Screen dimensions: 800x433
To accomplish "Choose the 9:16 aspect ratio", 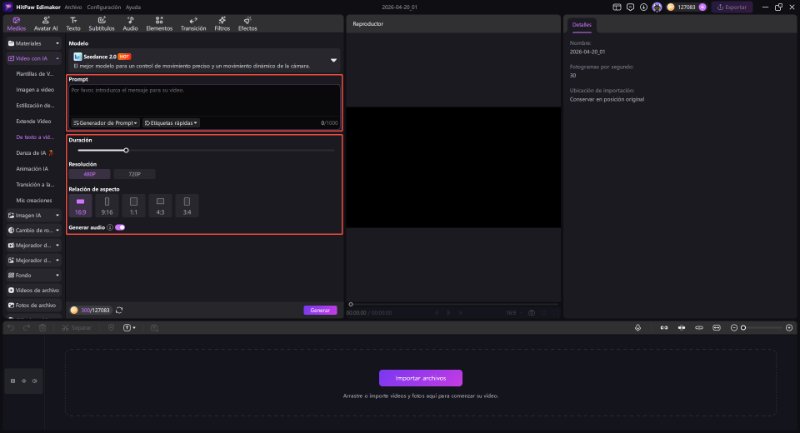I will coord(108,206).
